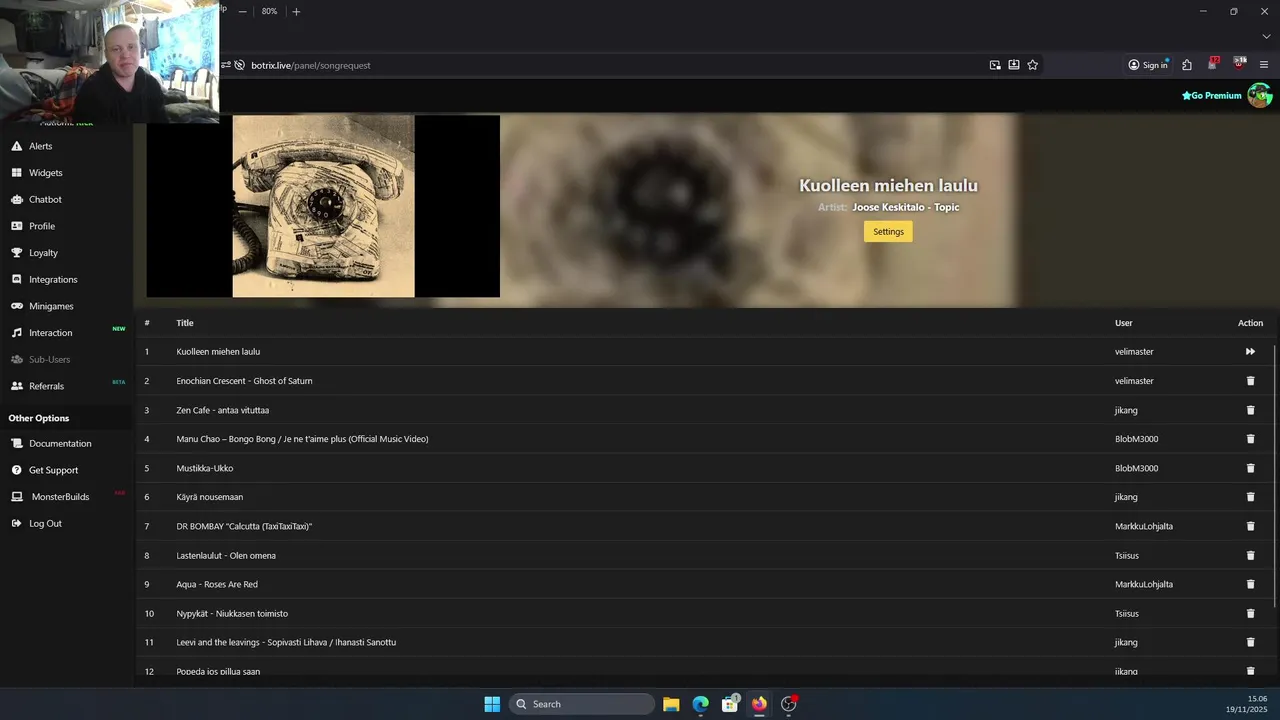Screen dimensions: 1280x720
Task: Remove Leevi and the leavings song request
Action: (1250, 642)
